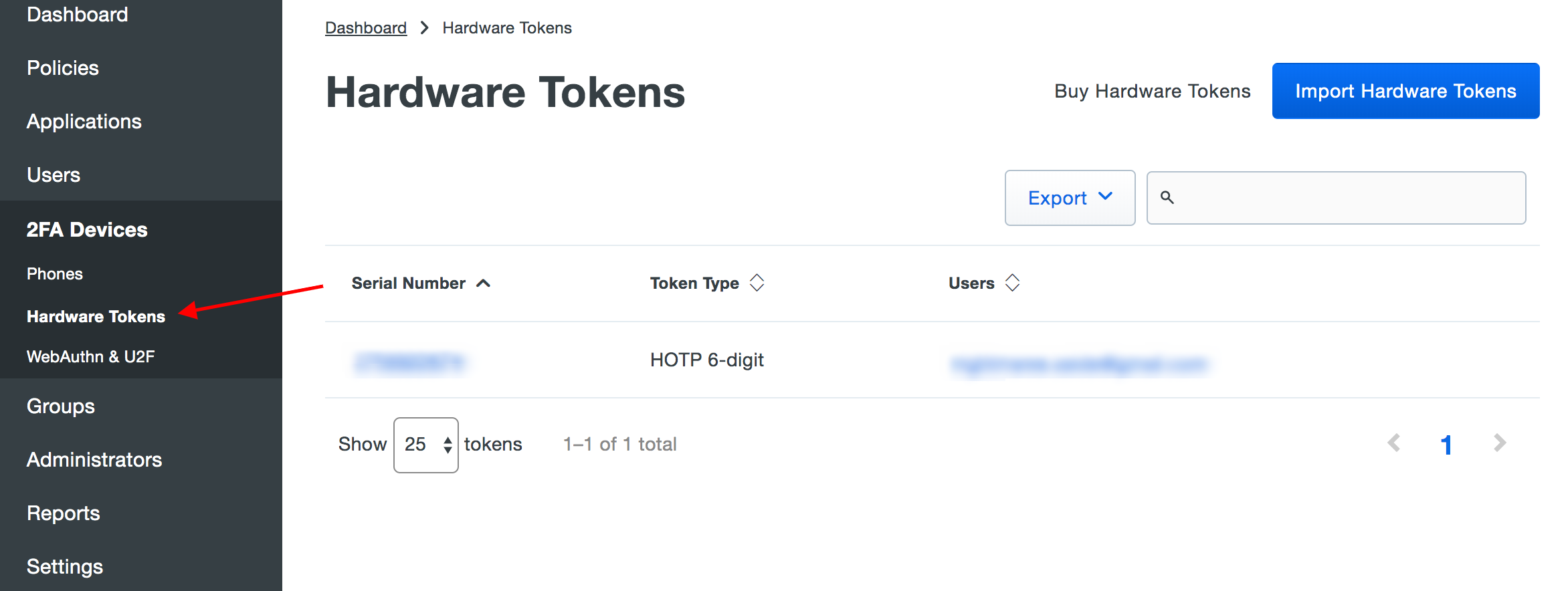The image size is (1568, 591).
Task: Go to next page arrow
Action: [1499, 443]
